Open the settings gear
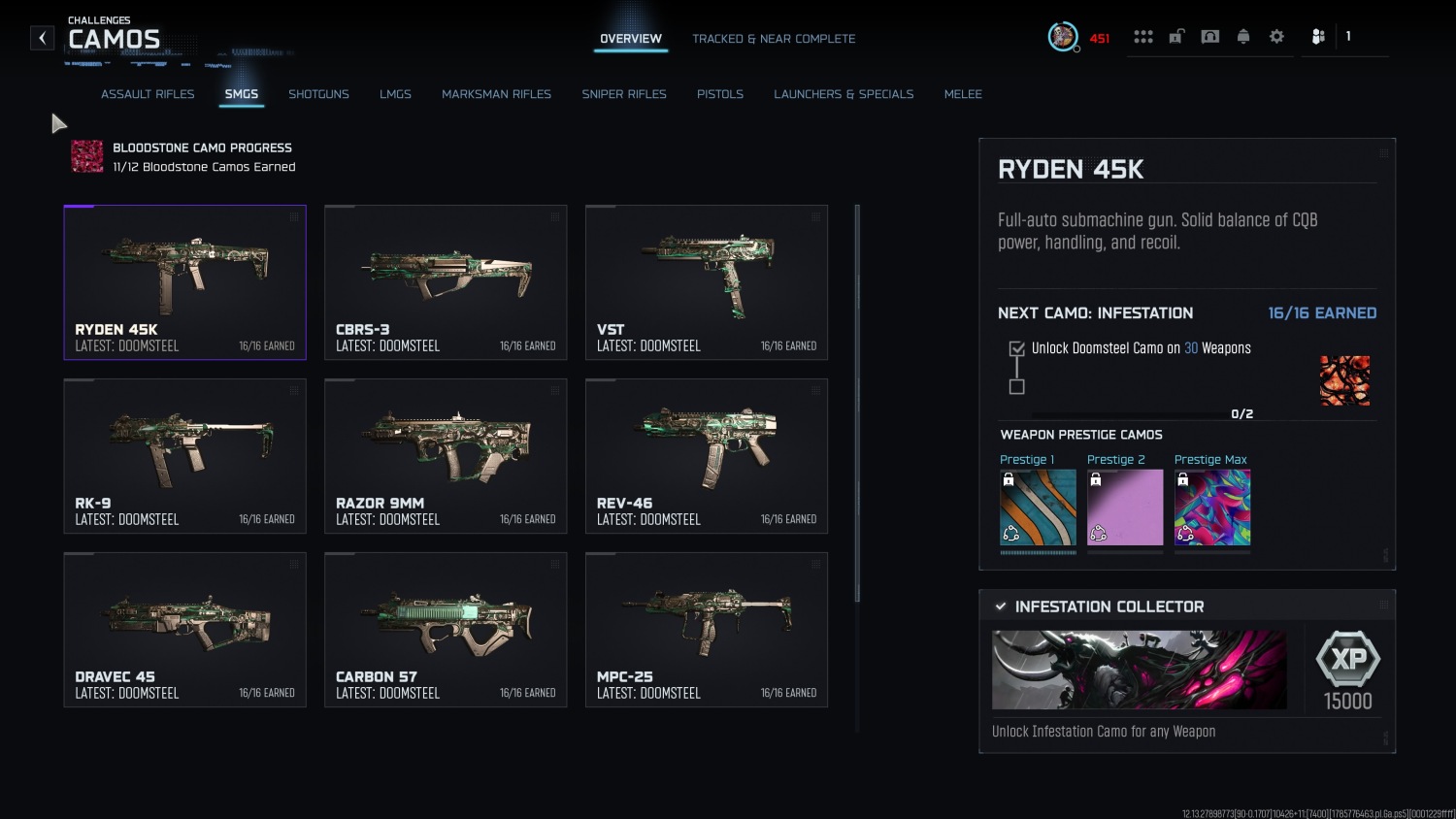This screenshot has height=819, width=1456. click(1276, 37)
